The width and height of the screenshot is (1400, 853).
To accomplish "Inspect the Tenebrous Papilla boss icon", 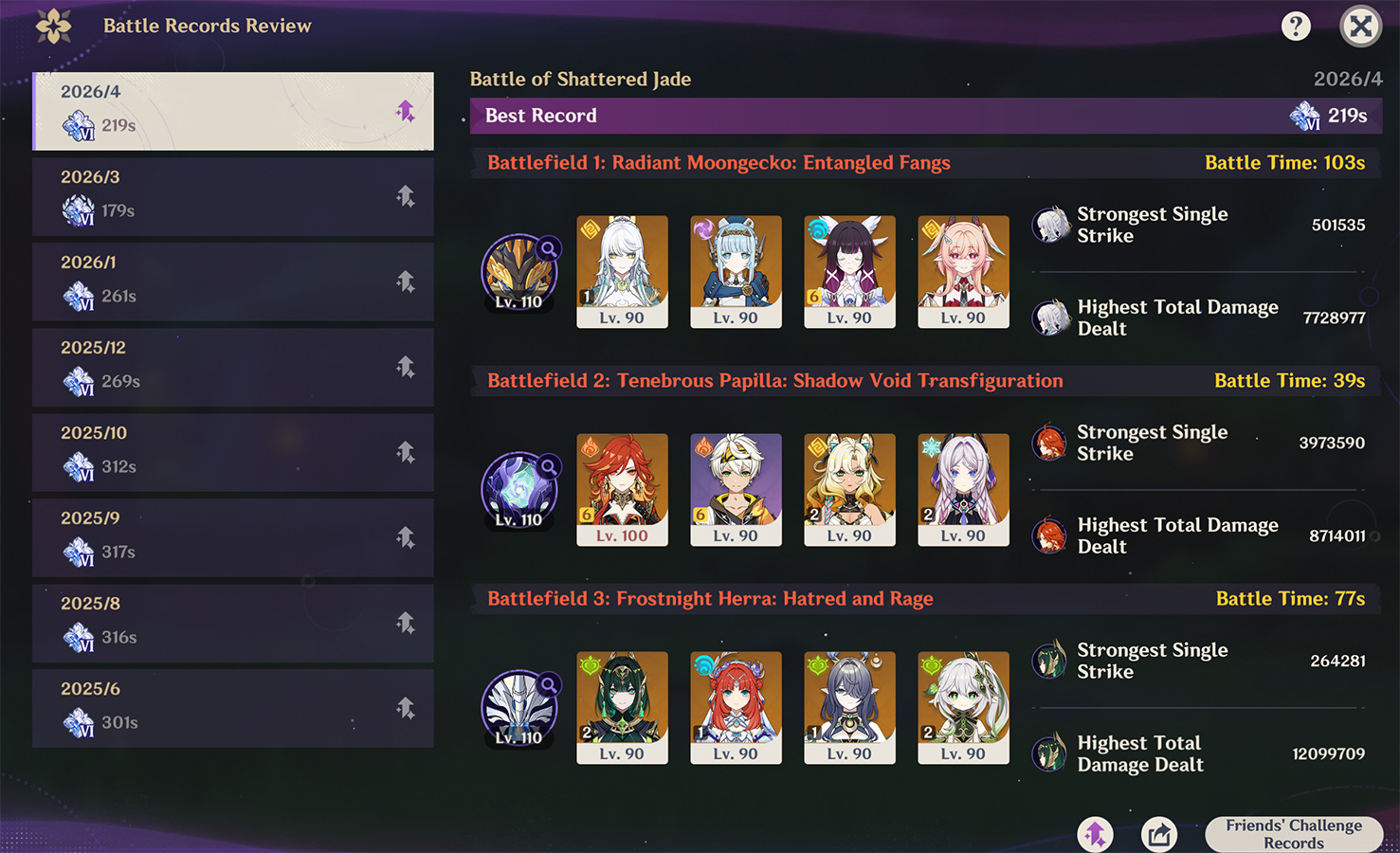I will 519,491.
